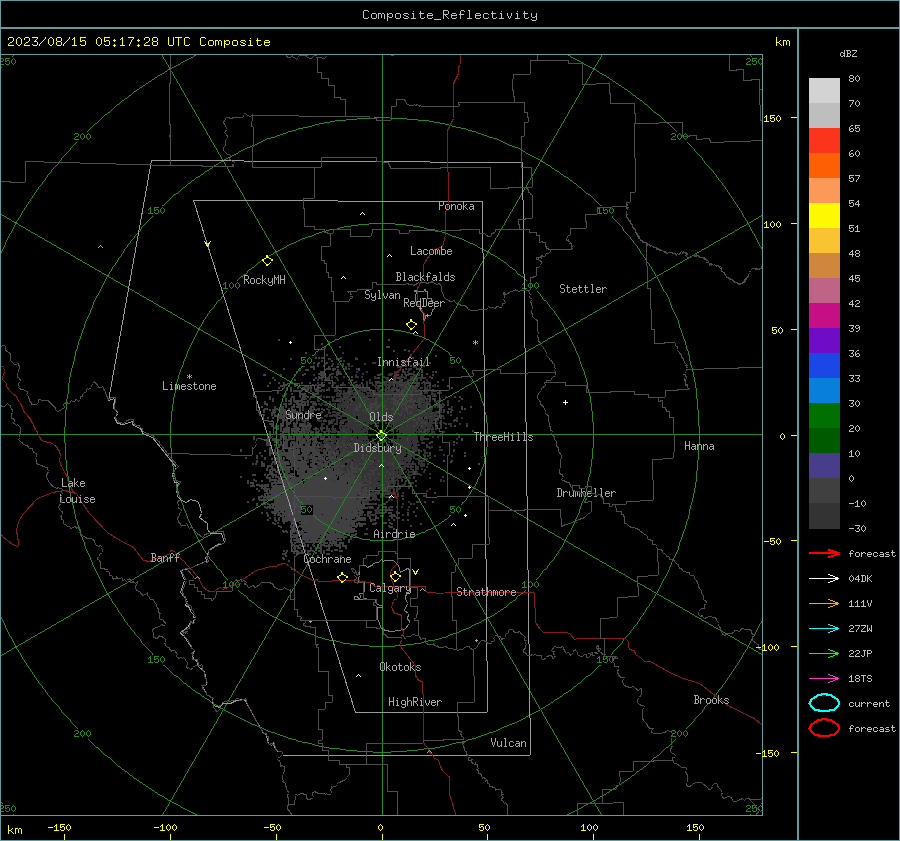Click the yellow diamond marker above Calgary

point(395,576)
